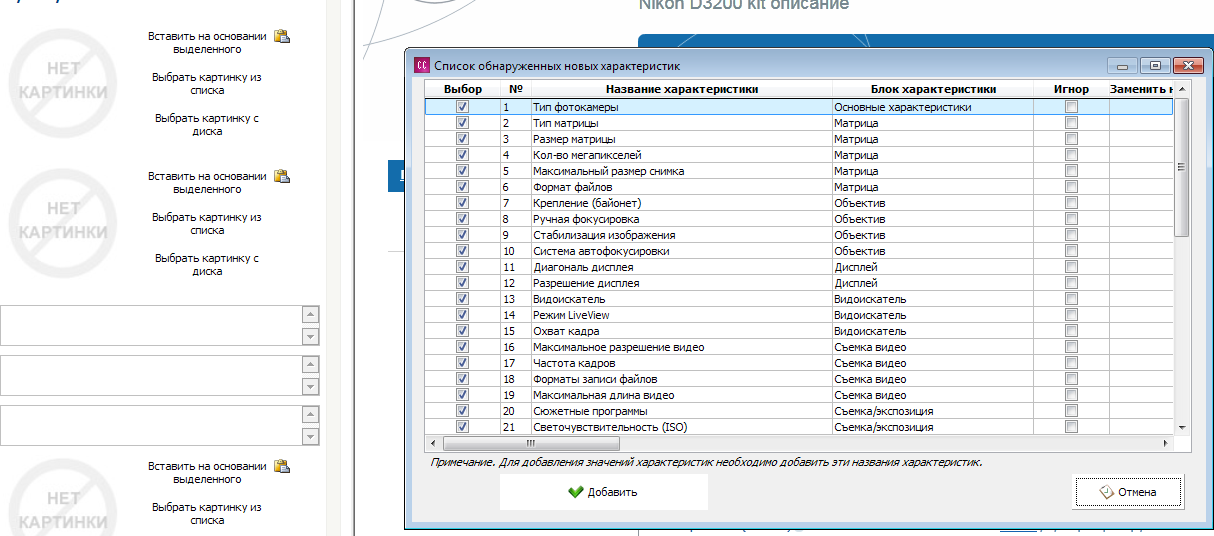Select Светочувствительность (ISO) cell

tap(681, 427)
